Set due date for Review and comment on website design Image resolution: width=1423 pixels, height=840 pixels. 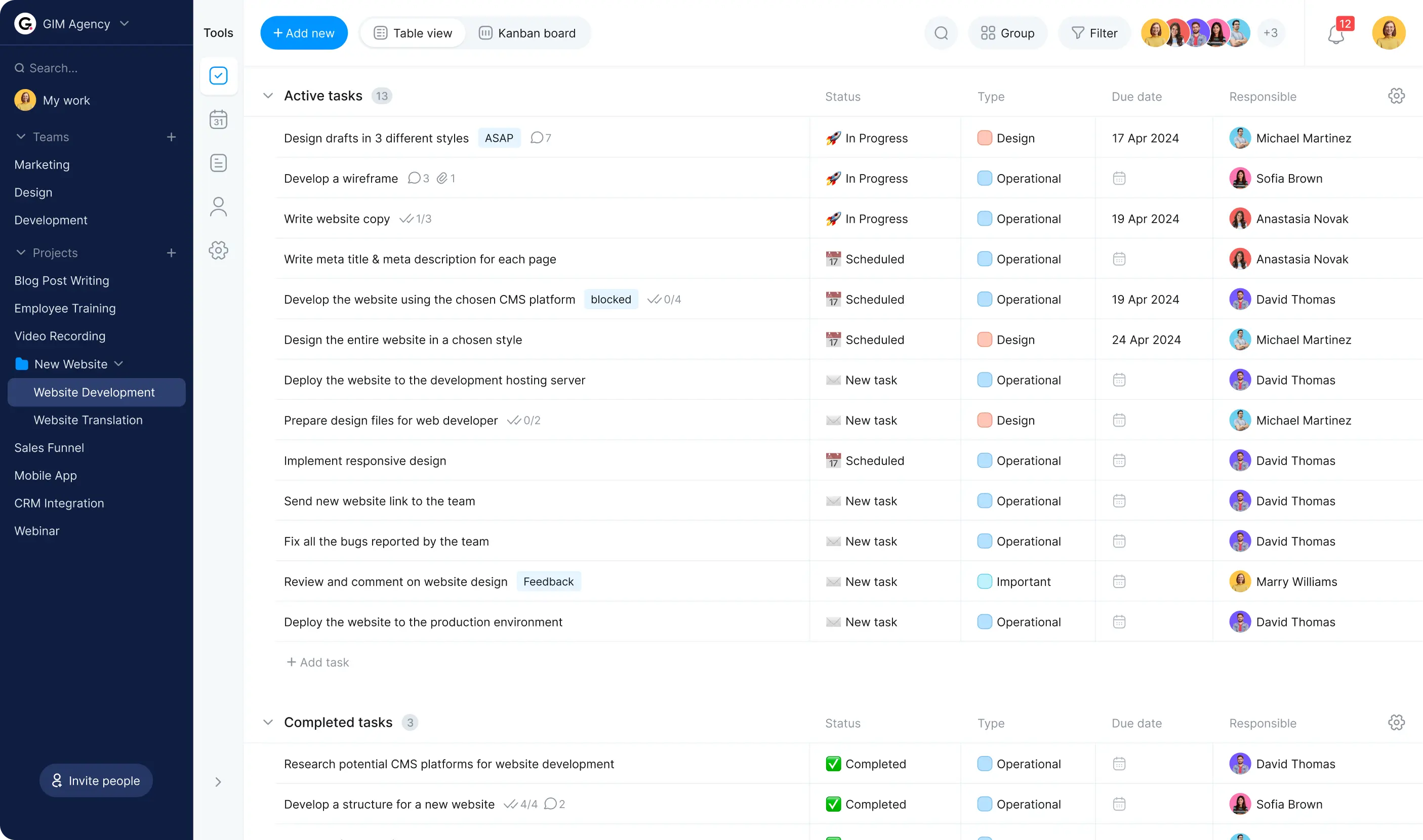click(1119, 581)
